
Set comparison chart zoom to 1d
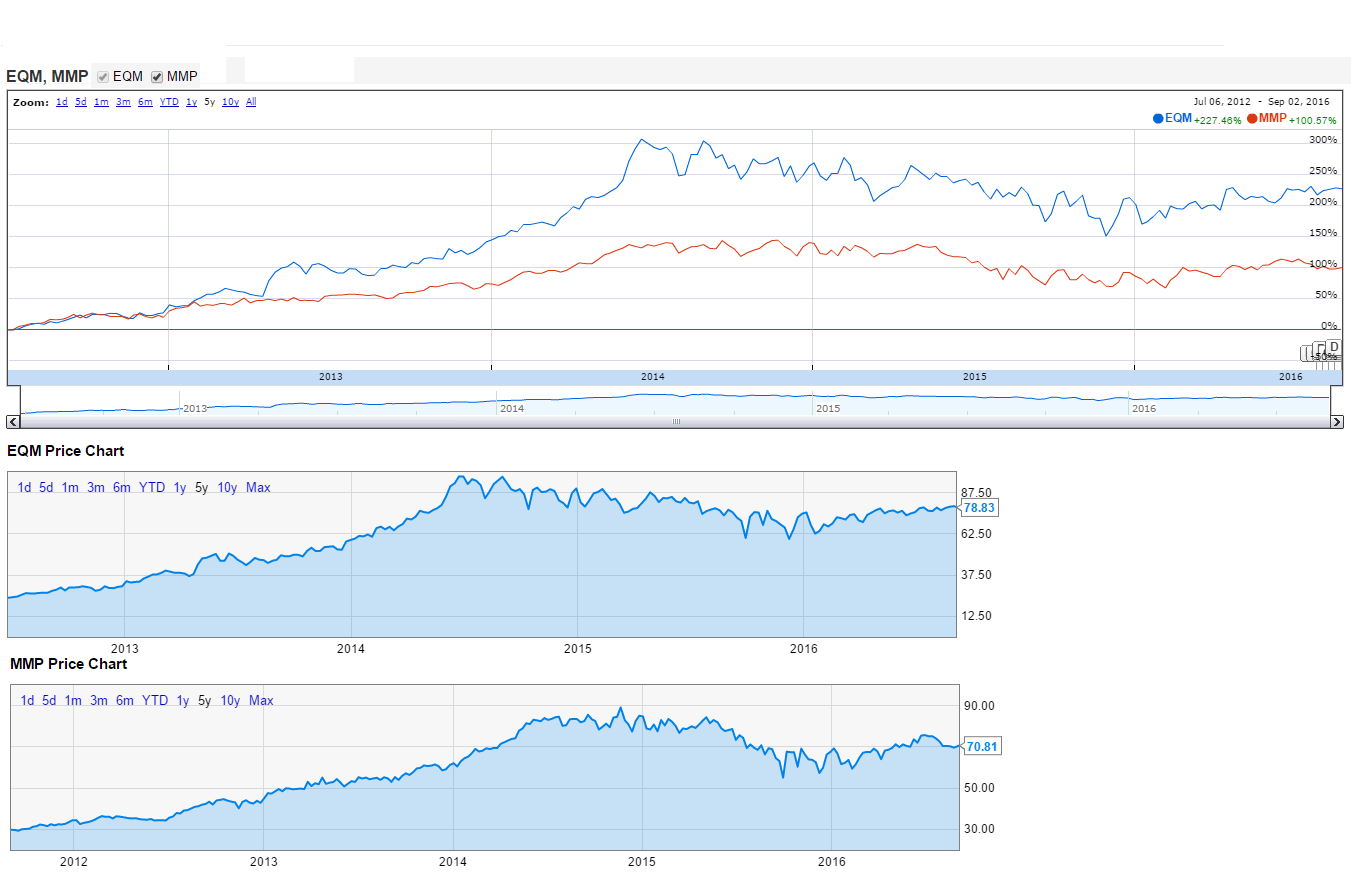[62, 102]
